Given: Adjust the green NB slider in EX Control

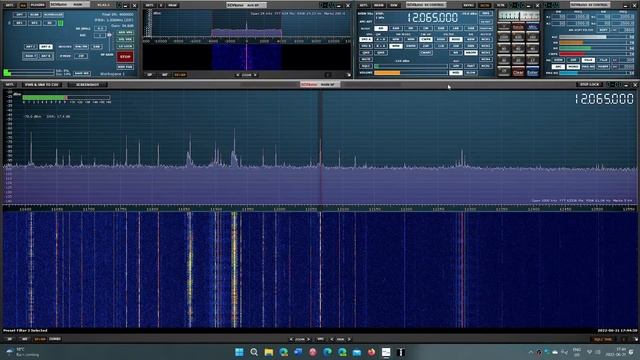Looking at the screenshot, I should click(593, 48).
